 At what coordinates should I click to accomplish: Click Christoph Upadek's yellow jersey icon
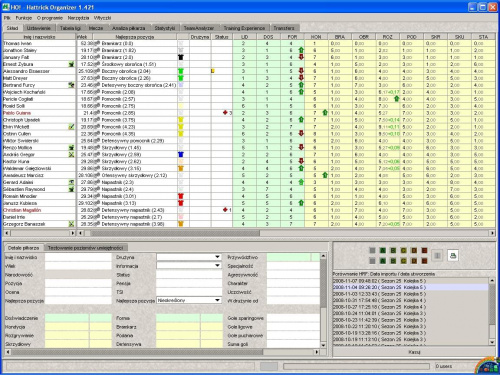181,120
